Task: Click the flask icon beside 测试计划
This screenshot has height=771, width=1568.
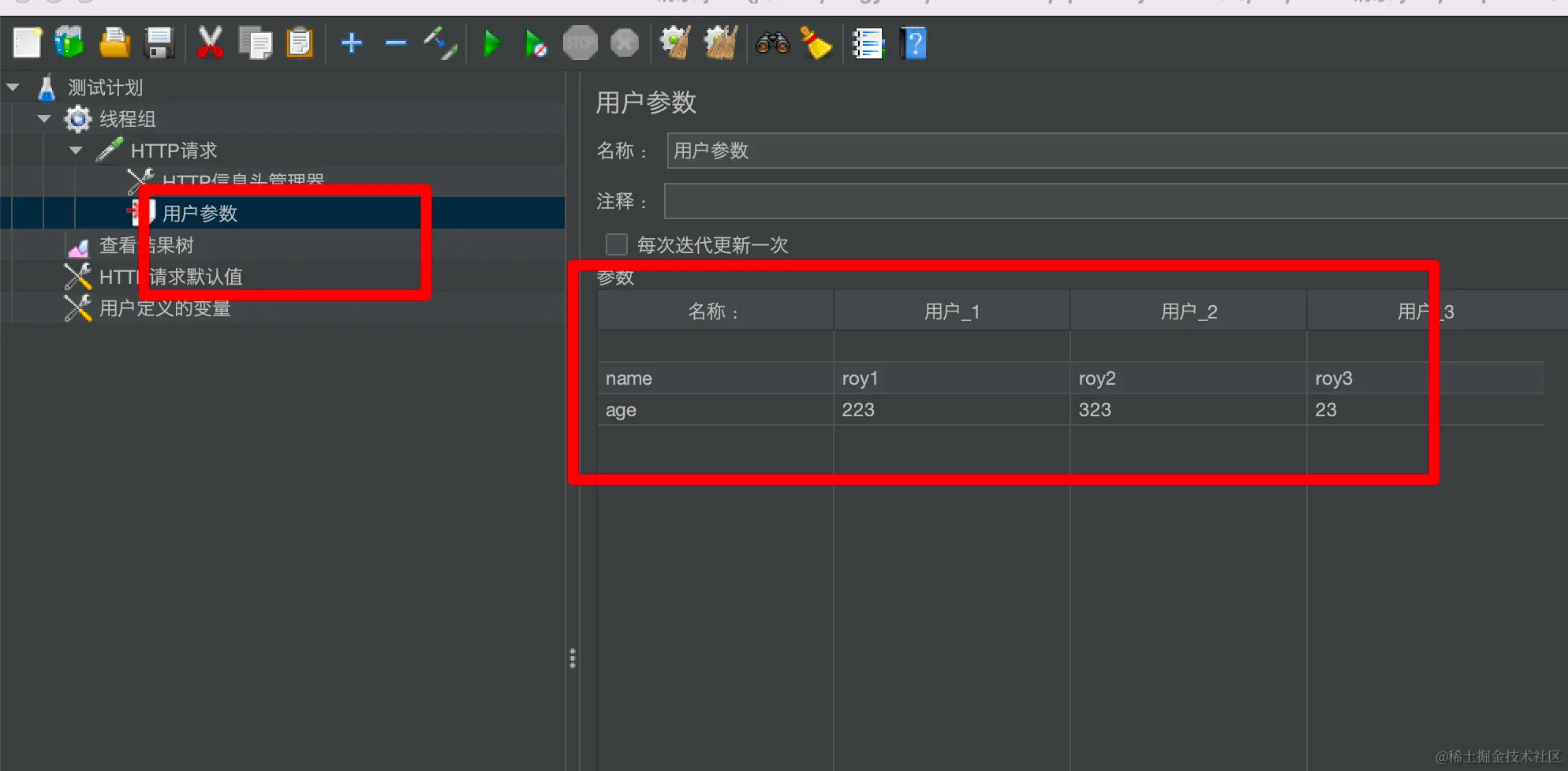Action: coord(47,88)
